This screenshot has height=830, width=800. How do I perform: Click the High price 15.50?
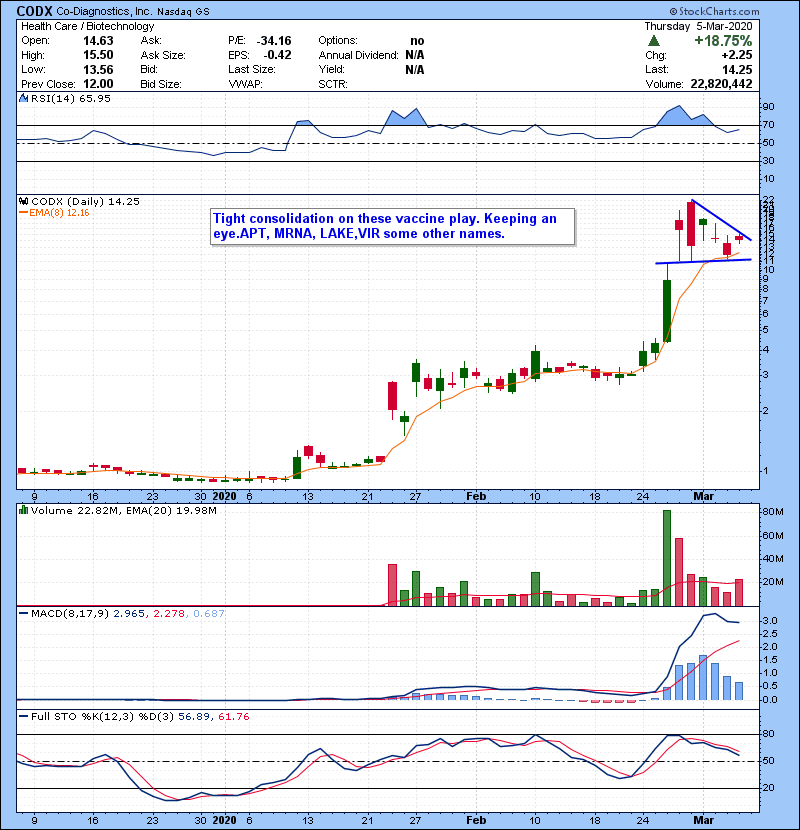point(98,55)
